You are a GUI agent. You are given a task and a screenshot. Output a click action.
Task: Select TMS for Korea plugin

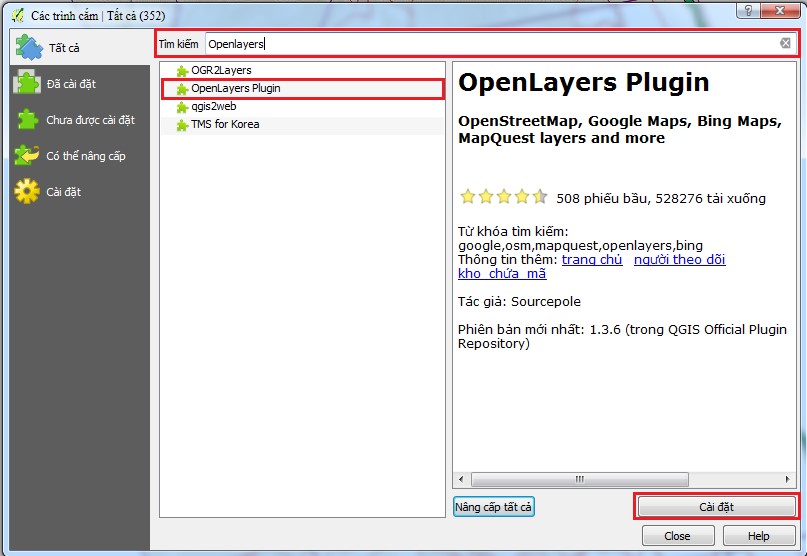tap(224, 125)
